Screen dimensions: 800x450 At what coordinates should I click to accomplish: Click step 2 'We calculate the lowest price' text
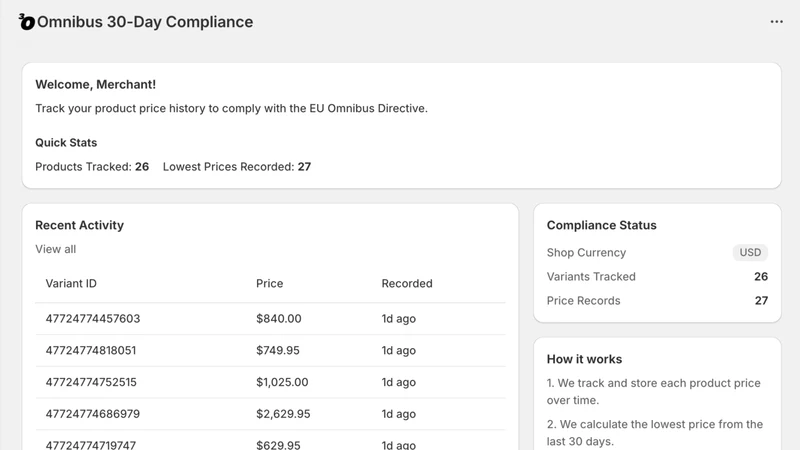655,433
